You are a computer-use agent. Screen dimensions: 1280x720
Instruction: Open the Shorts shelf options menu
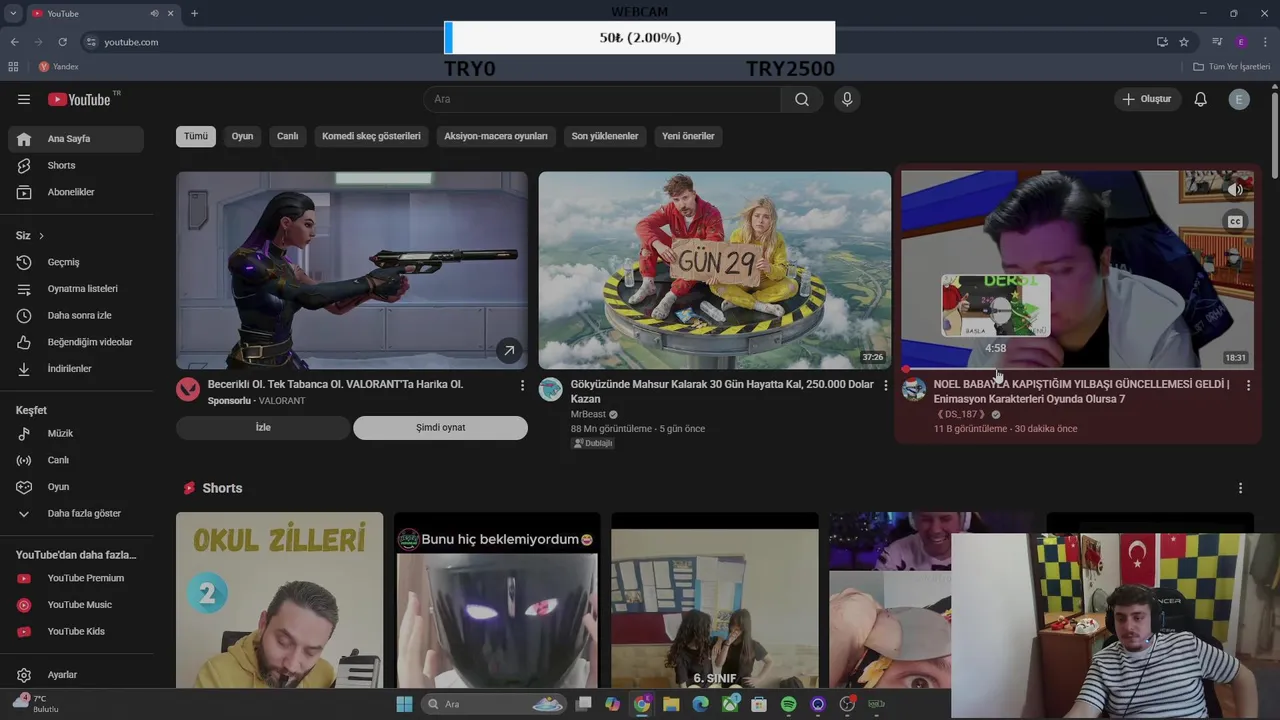pos(1240,488)
